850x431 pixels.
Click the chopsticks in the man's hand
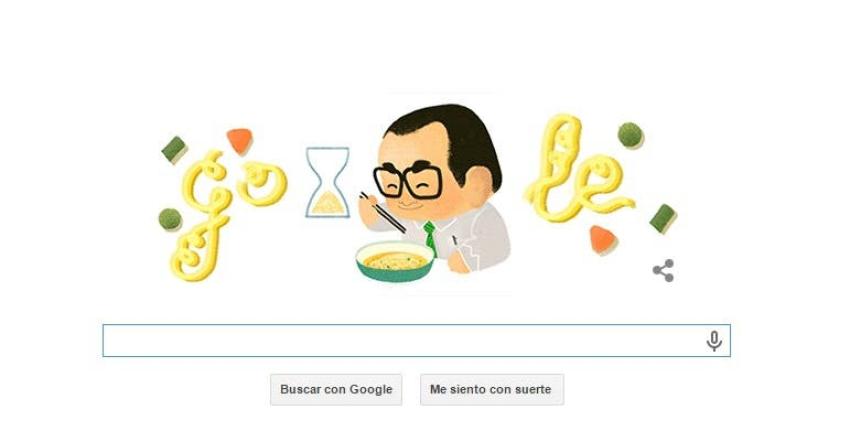383,213
